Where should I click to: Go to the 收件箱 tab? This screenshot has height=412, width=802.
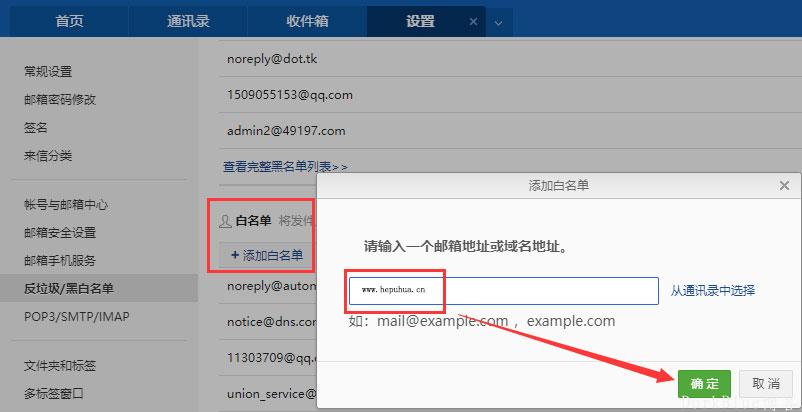307,21
